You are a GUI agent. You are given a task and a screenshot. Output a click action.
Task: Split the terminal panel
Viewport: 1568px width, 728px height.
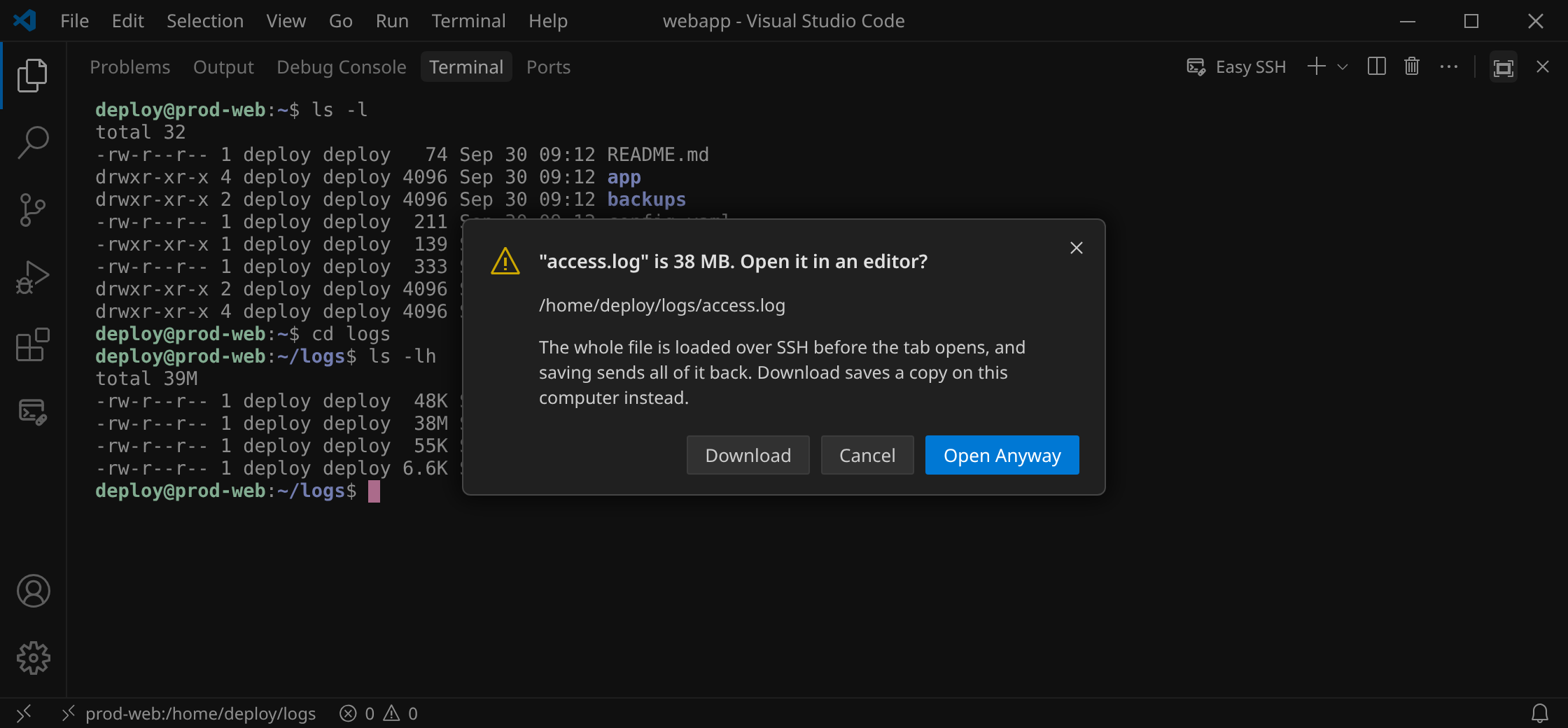pos(1376,66)
